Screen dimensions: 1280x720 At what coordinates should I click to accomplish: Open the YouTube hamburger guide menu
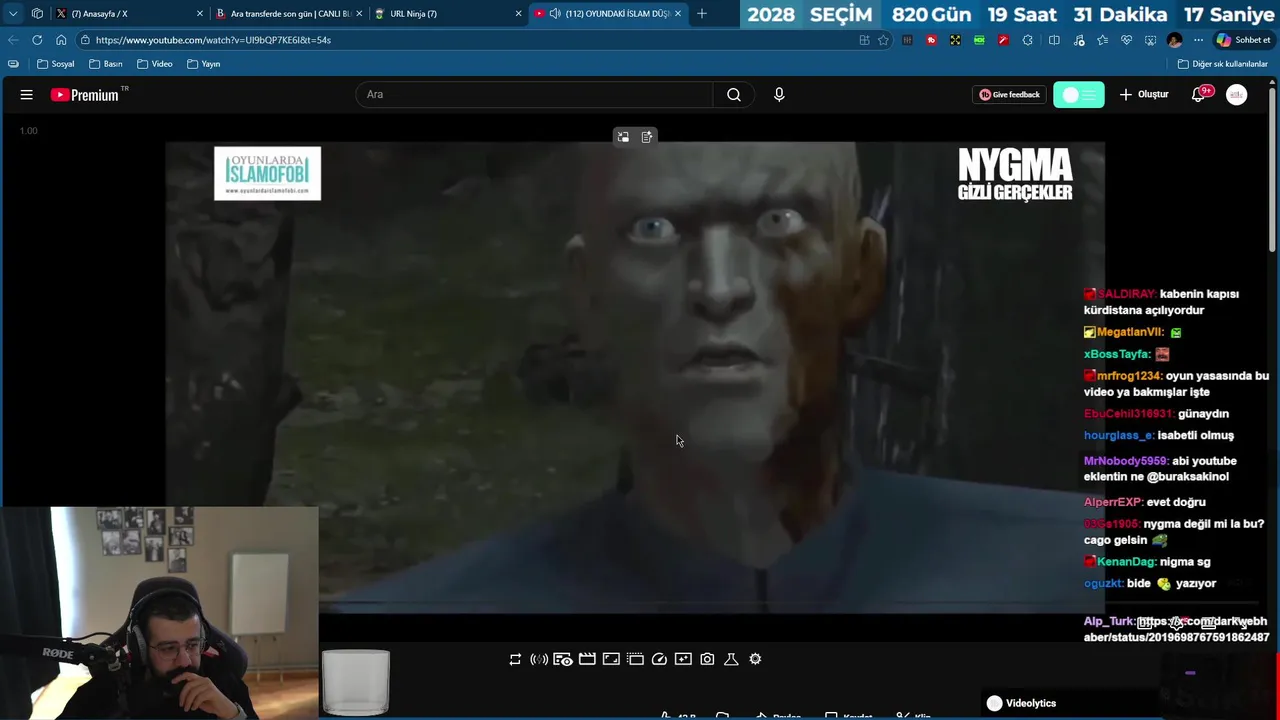tap(27, 95)
